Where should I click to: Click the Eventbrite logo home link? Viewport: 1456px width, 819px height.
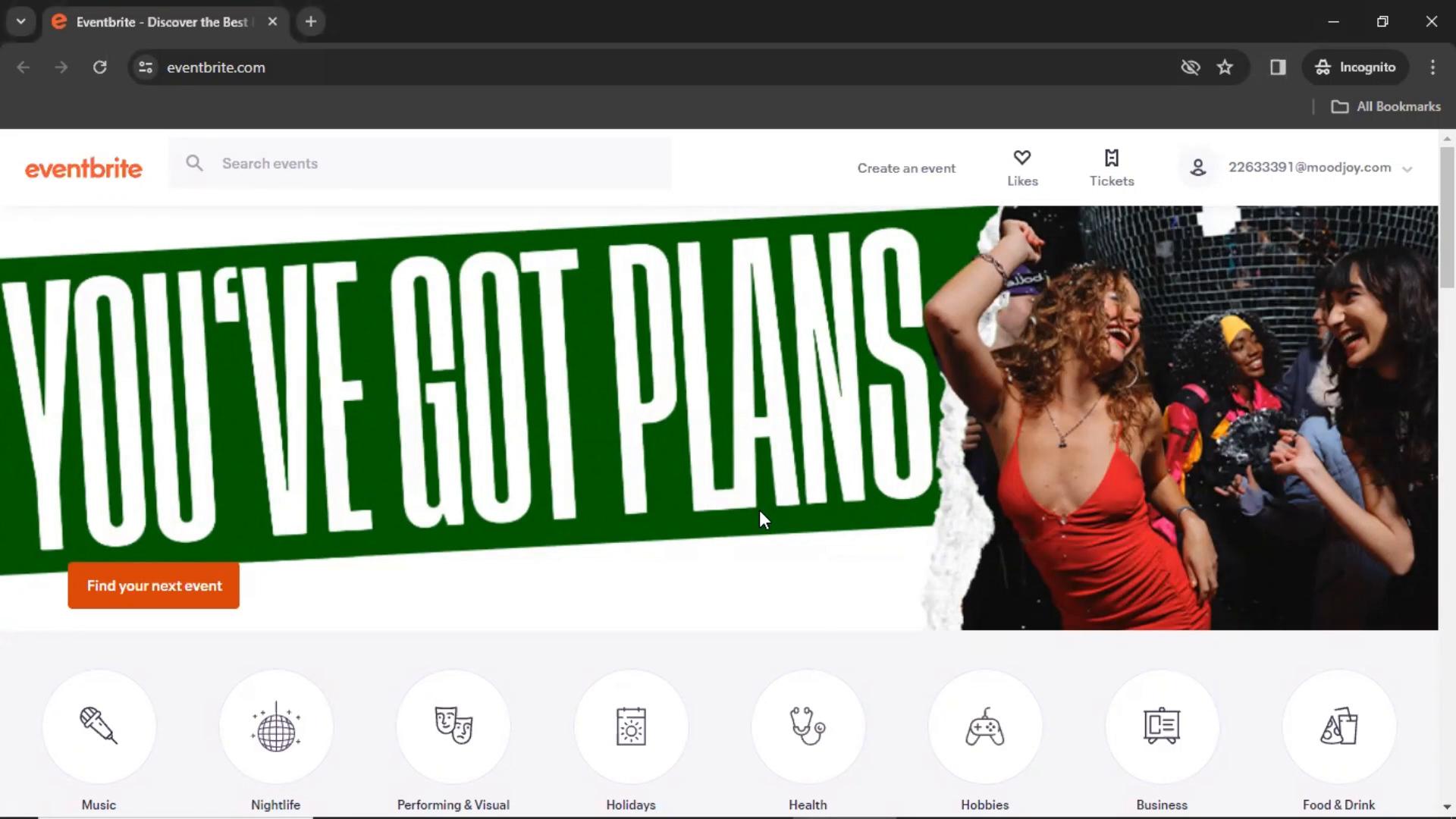click(x=84, y=167)
